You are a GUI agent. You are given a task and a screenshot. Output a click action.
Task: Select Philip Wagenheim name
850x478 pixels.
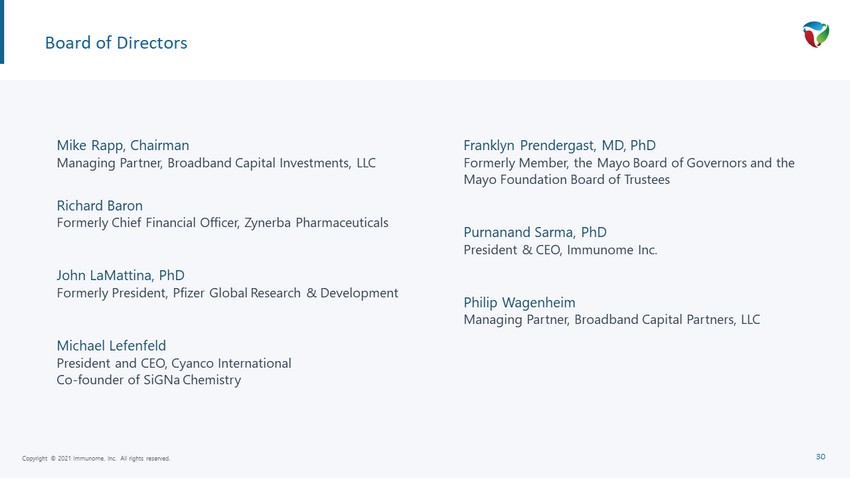(519, 302)
